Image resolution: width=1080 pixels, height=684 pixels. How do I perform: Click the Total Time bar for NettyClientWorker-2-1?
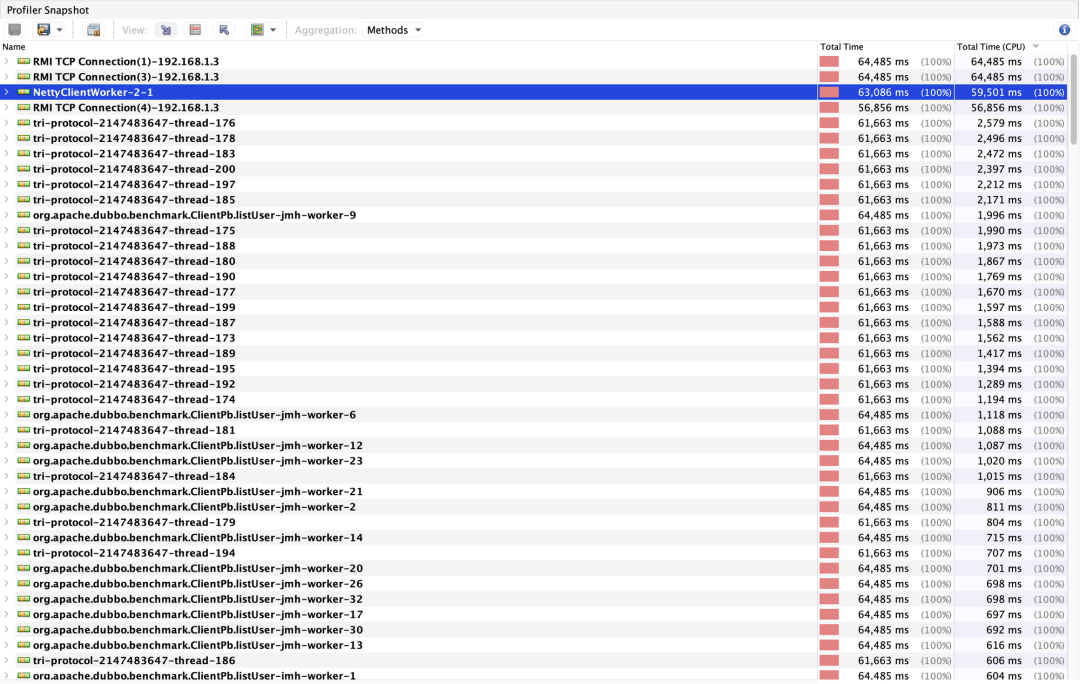click(x=829, y=92)
